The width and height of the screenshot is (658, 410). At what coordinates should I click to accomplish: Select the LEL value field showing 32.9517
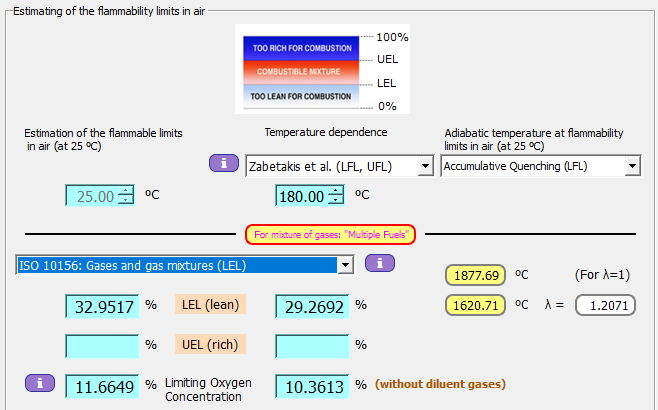[102, 306]
